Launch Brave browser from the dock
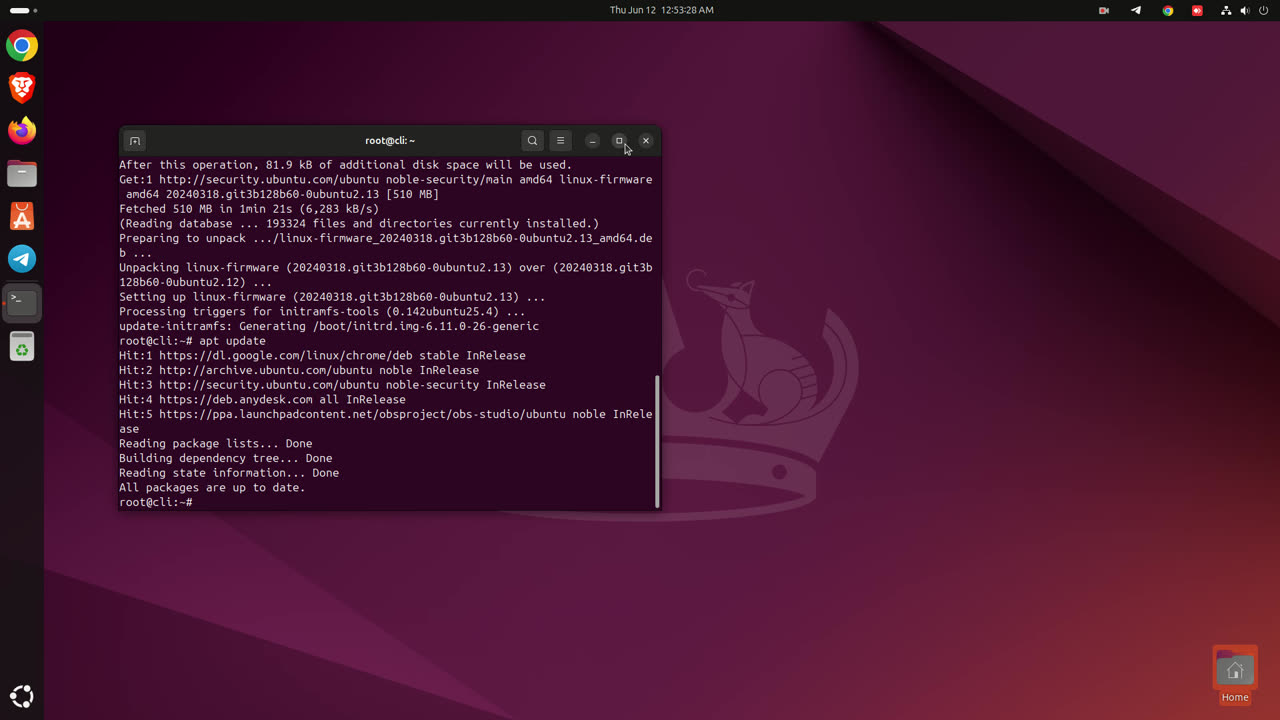The width and height of the screenshot is (1280, 720). point(22,88)
